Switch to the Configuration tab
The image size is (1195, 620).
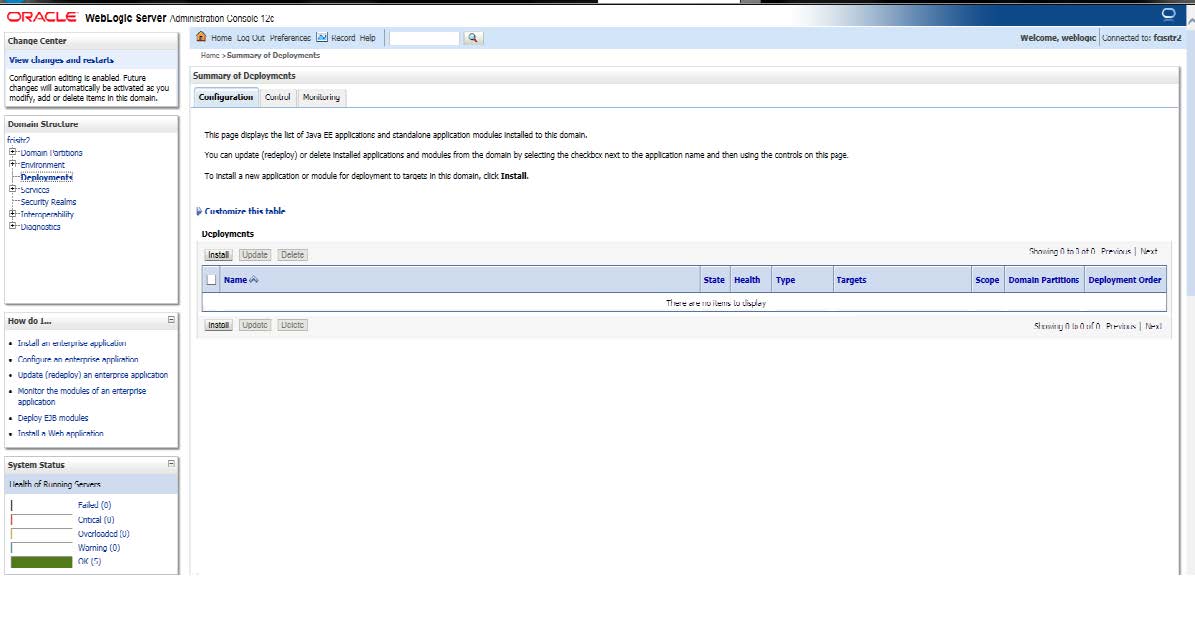226,97
